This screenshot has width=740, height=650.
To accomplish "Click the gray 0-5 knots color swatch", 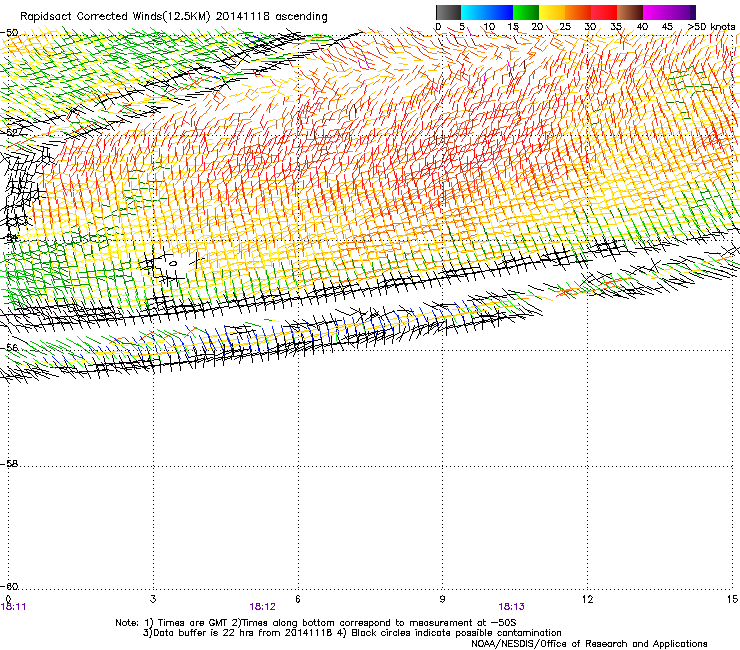I will click(448, 12).
